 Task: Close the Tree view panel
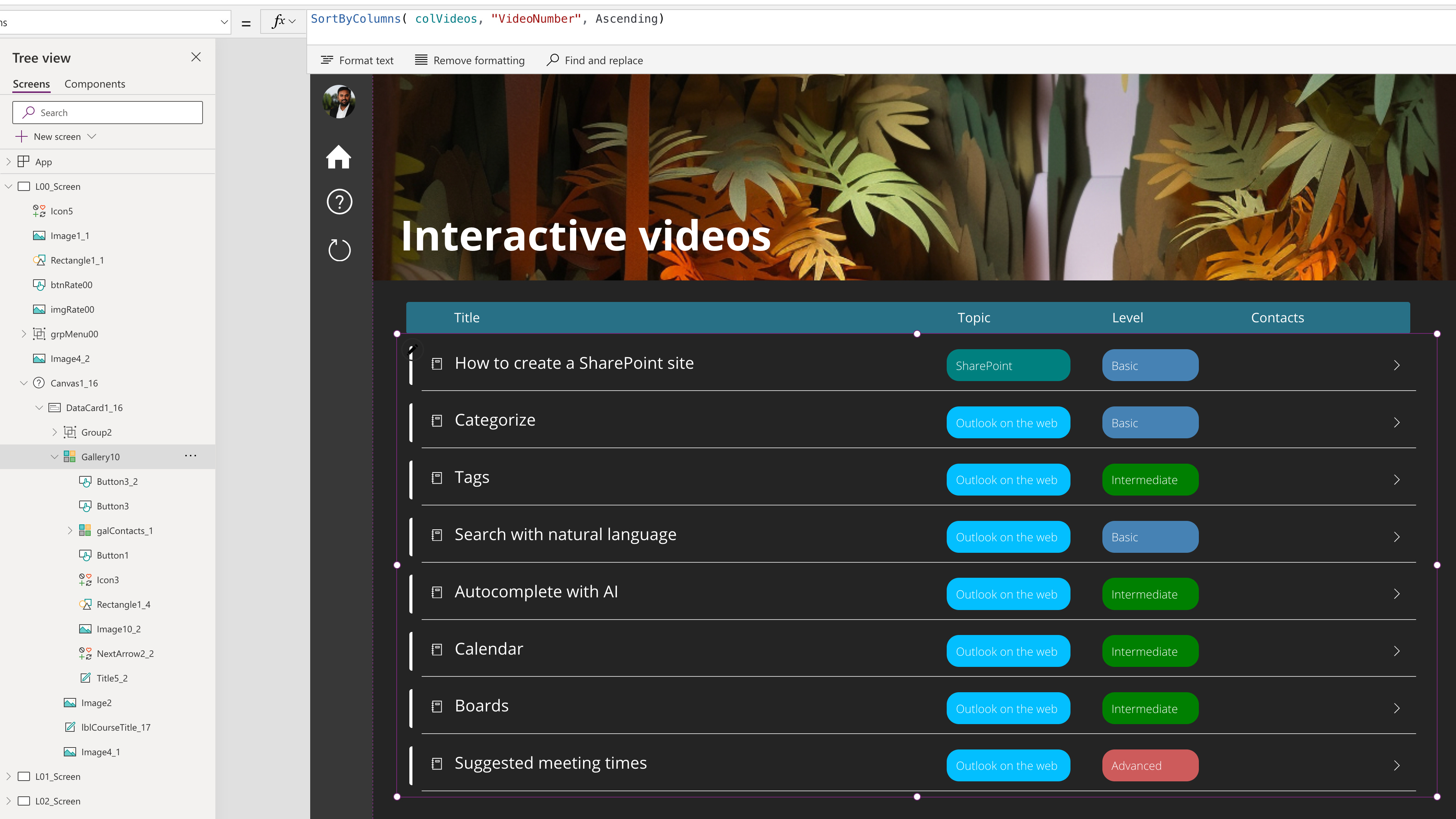196,57
